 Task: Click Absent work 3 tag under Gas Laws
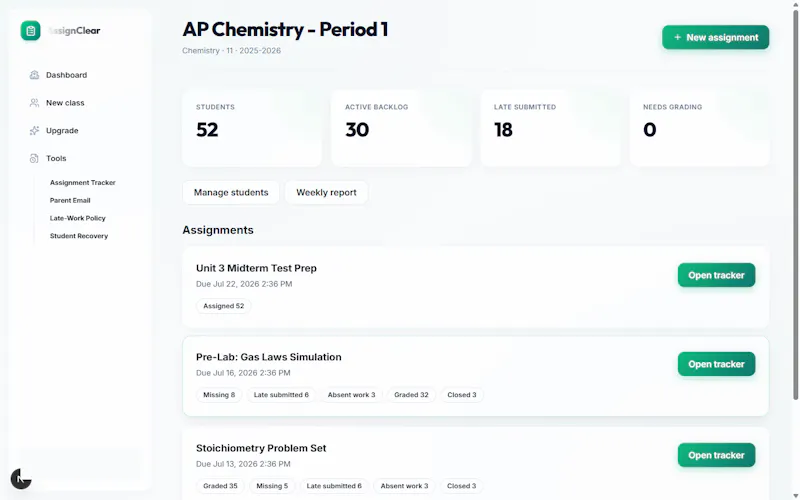(x=352, y=395)
